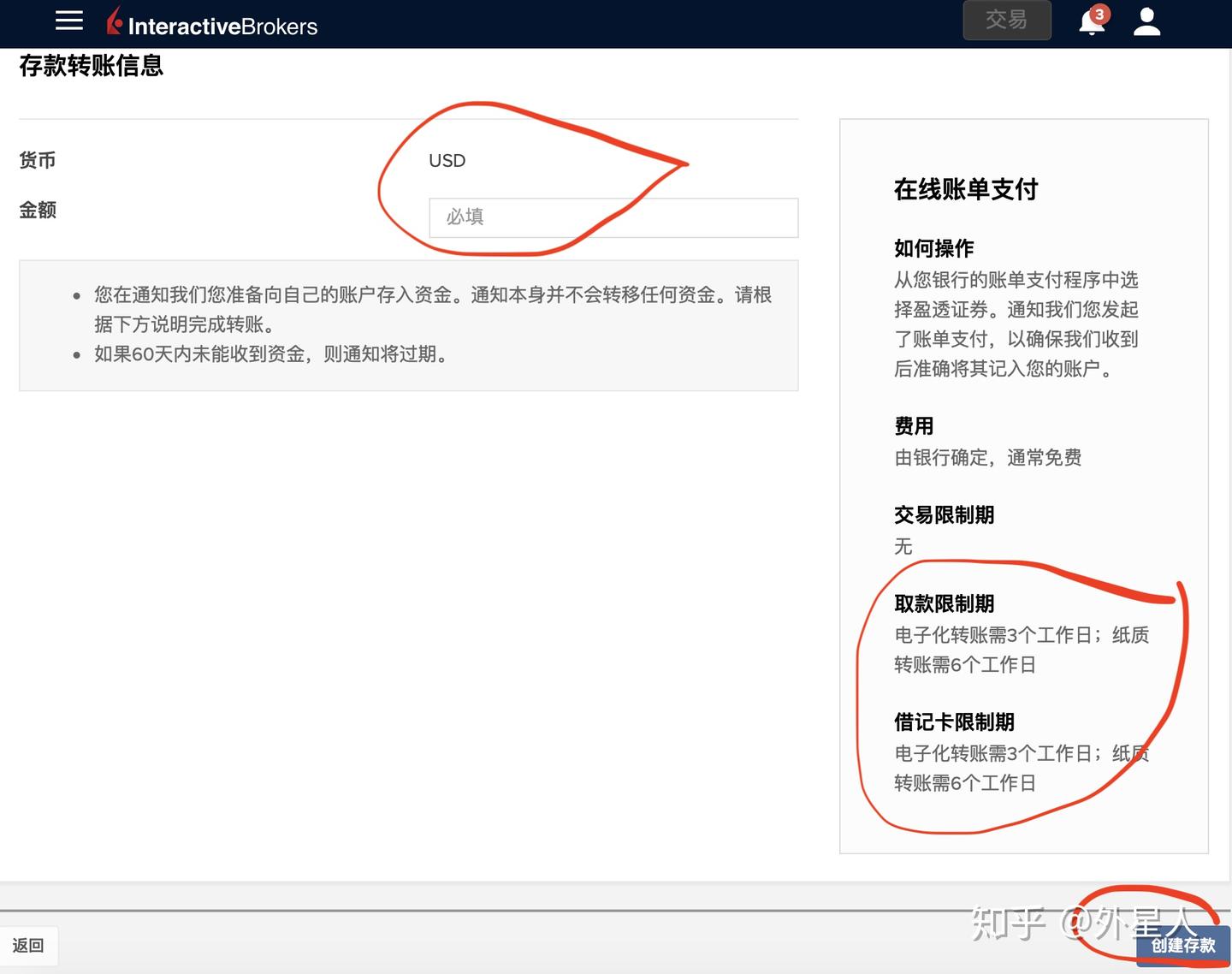Open the USD currency selector
The image size is (1232, 974).
click(446, 160)
